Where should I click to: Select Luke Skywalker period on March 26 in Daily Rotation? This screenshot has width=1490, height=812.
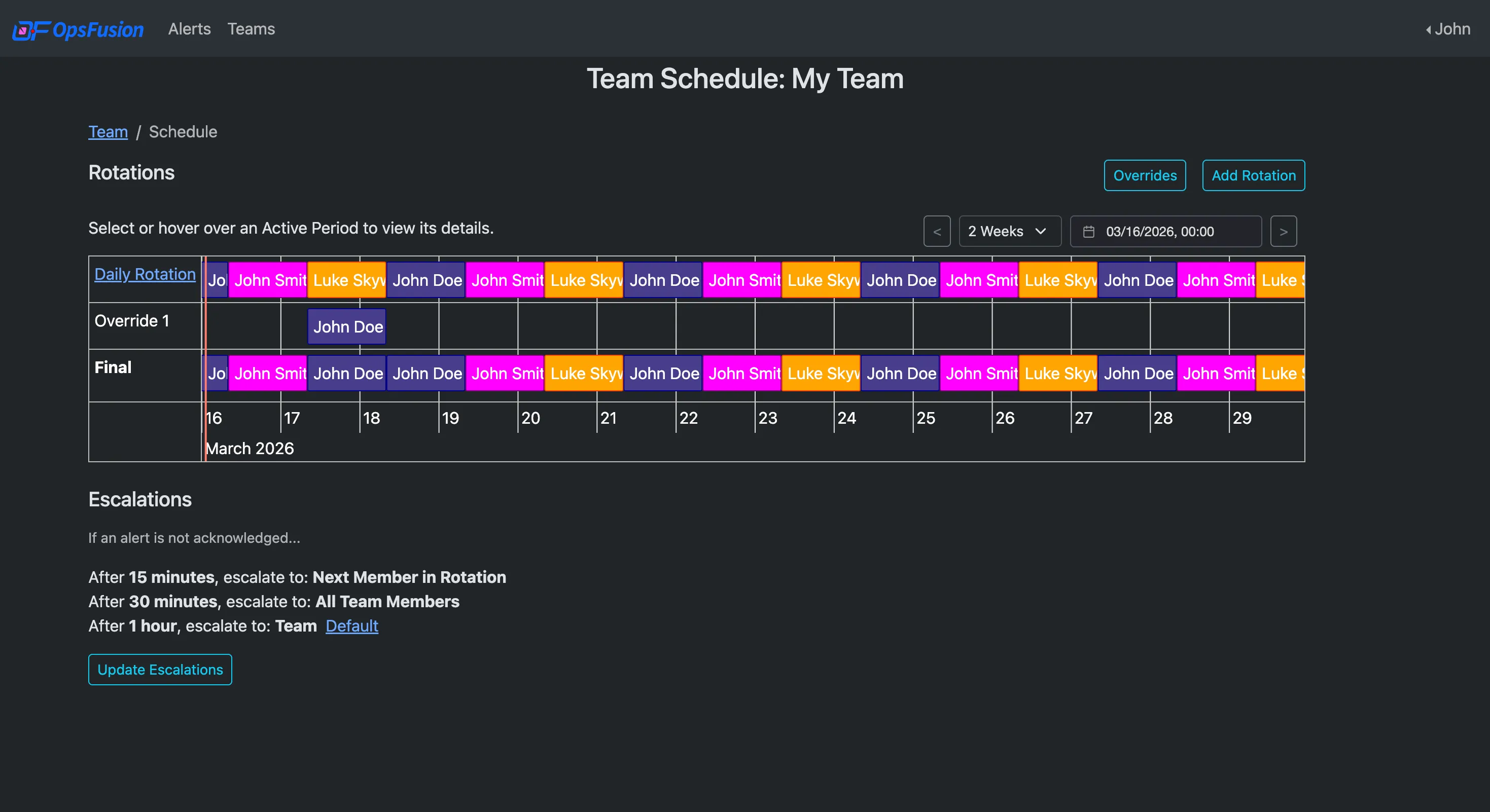click(1058, 280)
